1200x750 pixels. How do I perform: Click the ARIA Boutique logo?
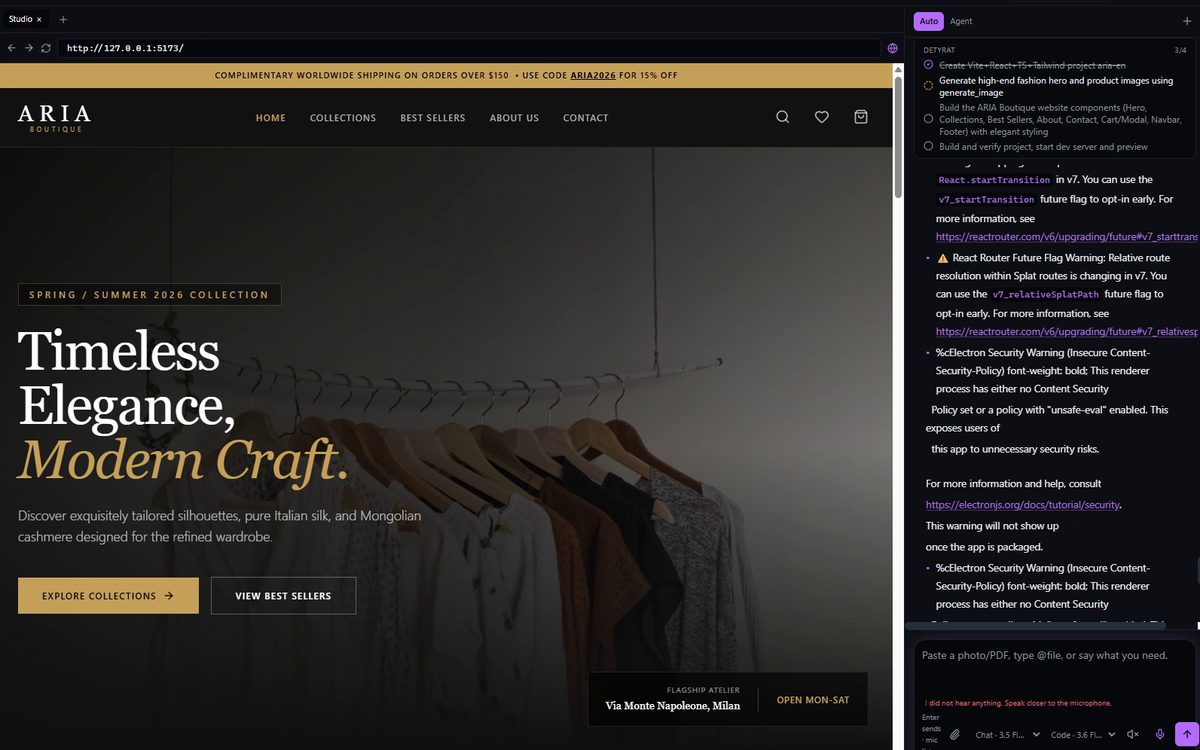[55, 118]
